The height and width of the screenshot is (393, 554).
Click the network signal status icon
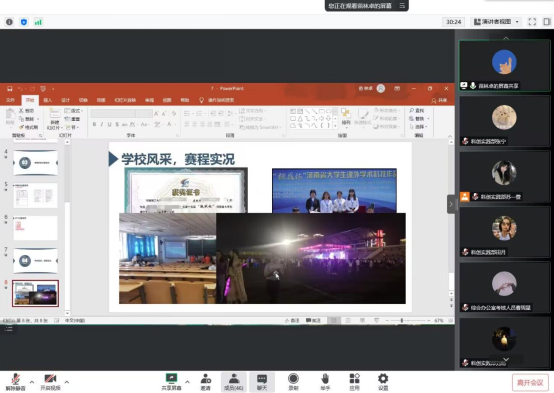(x=38, y=22)
